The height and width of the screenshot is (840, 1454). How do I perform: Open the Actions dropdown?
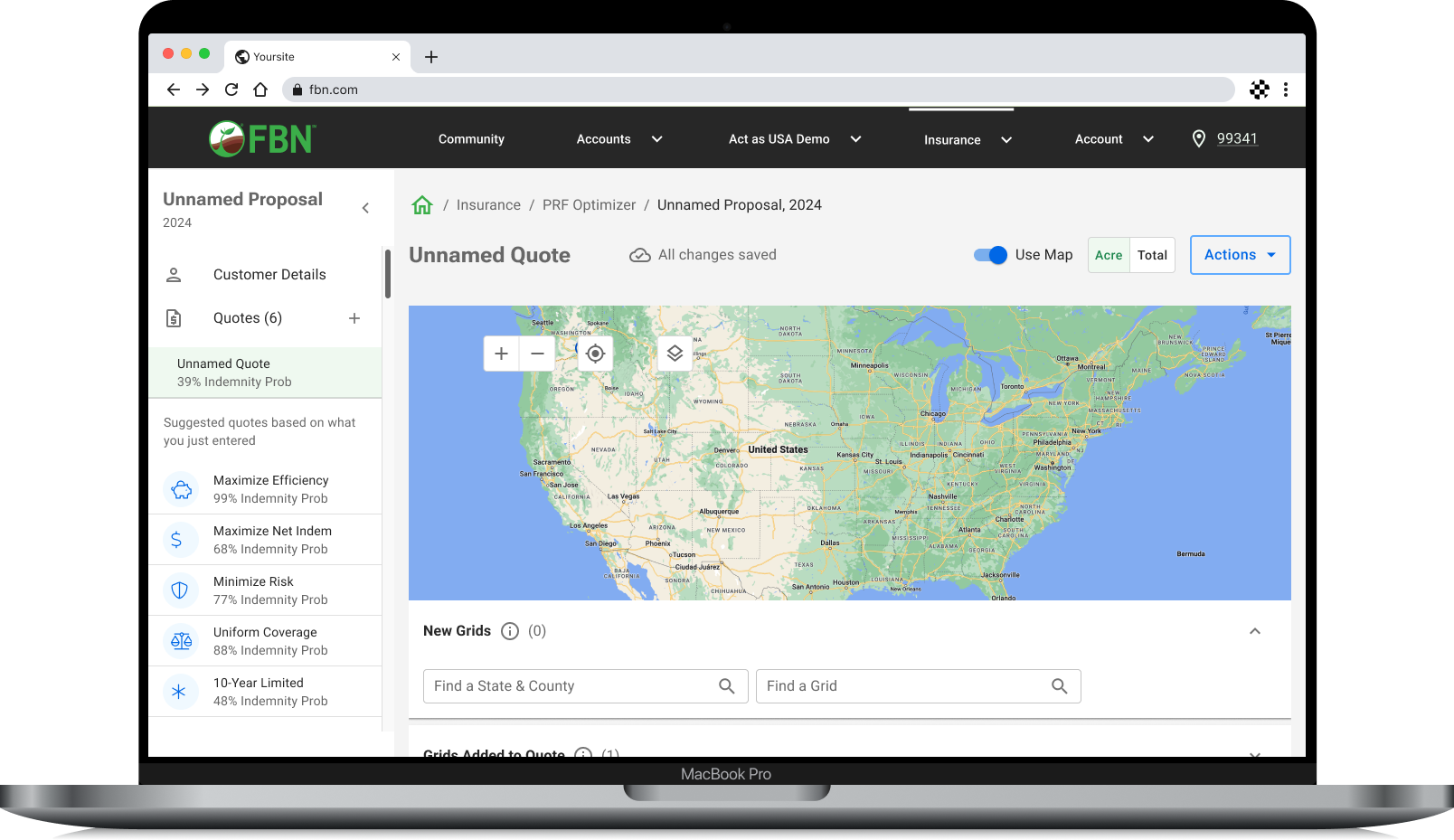pos(1240,255)
